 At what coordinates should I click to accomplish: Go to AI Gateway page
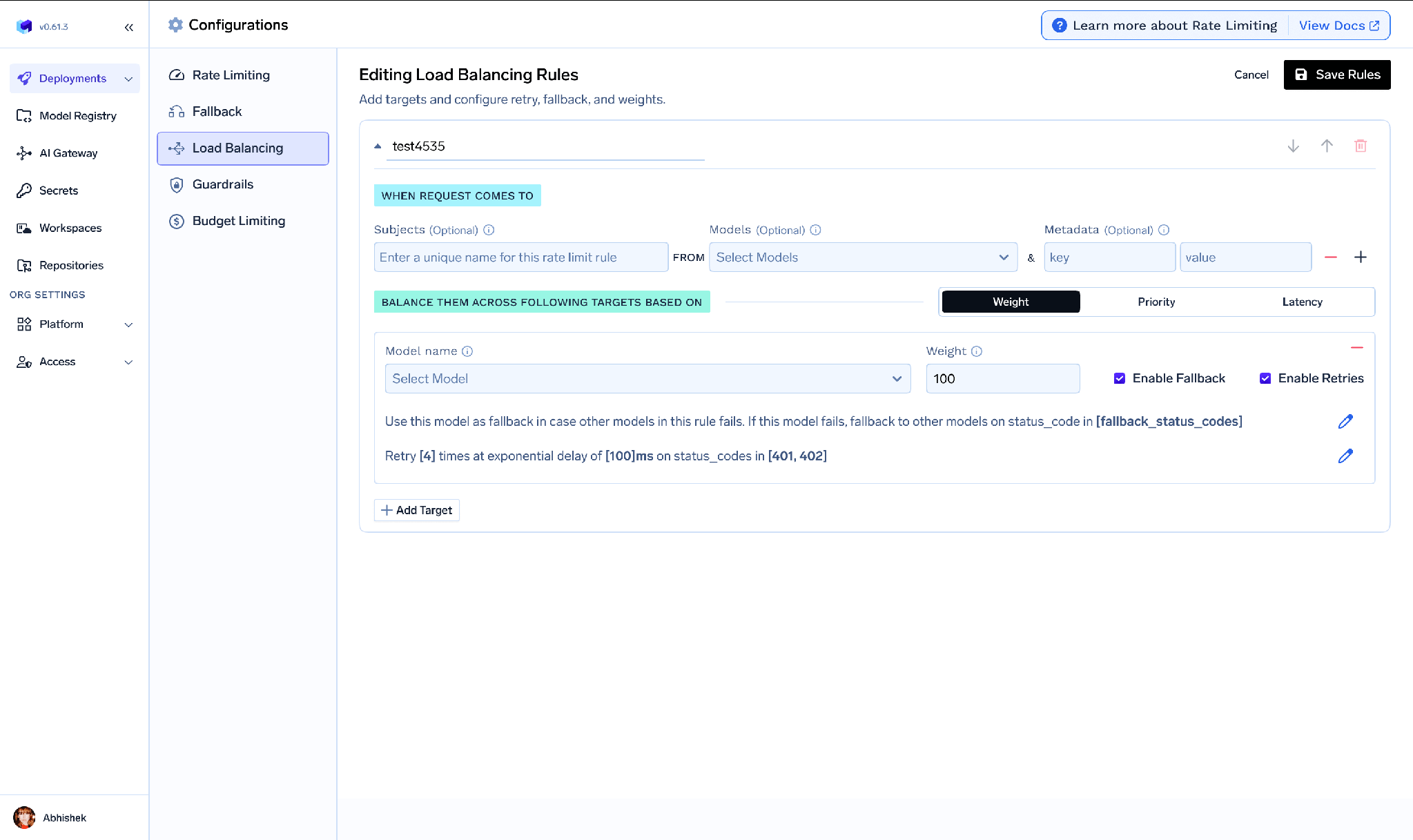75,153
